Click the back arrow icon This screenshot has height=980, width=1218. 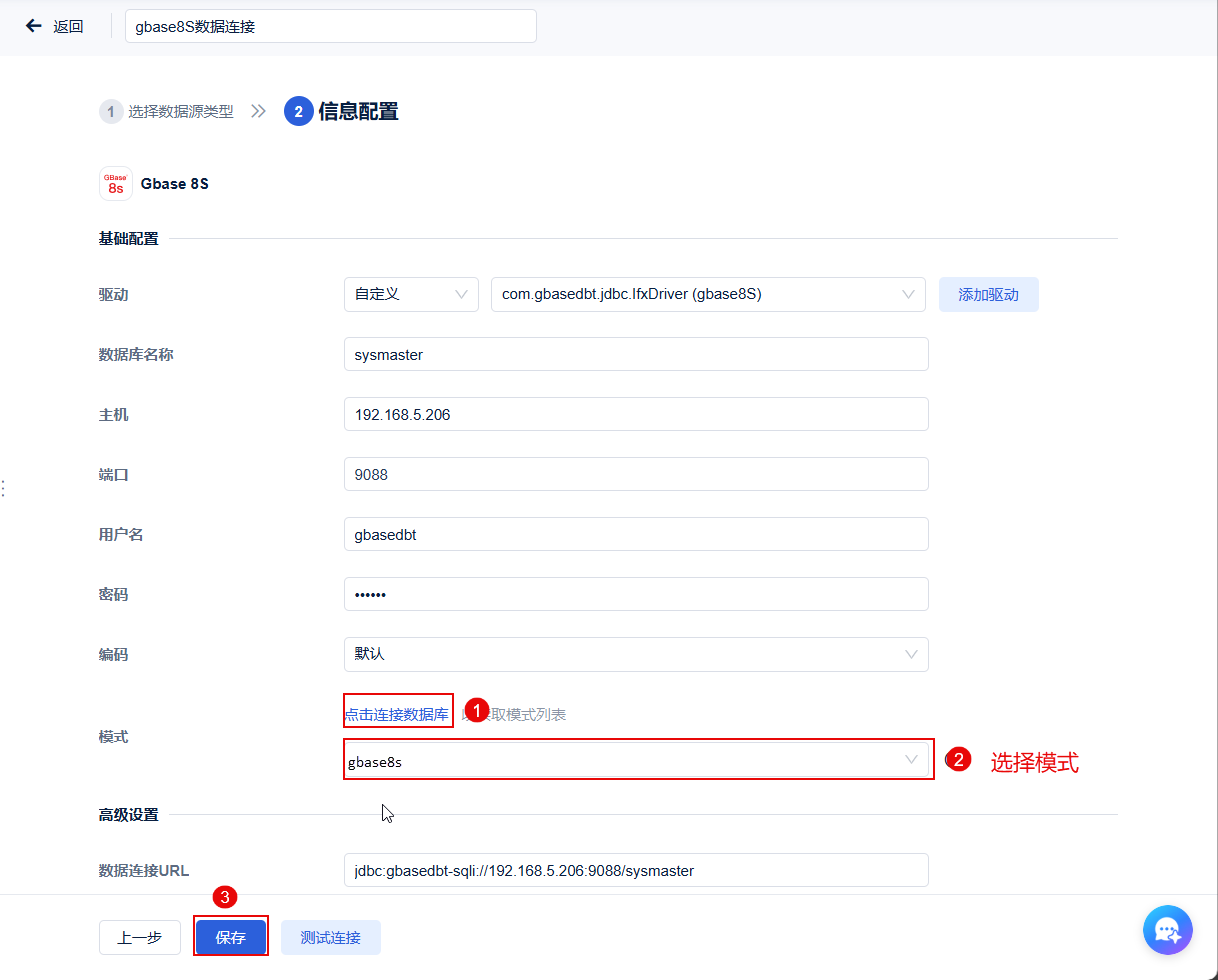[x=34, y=26]
